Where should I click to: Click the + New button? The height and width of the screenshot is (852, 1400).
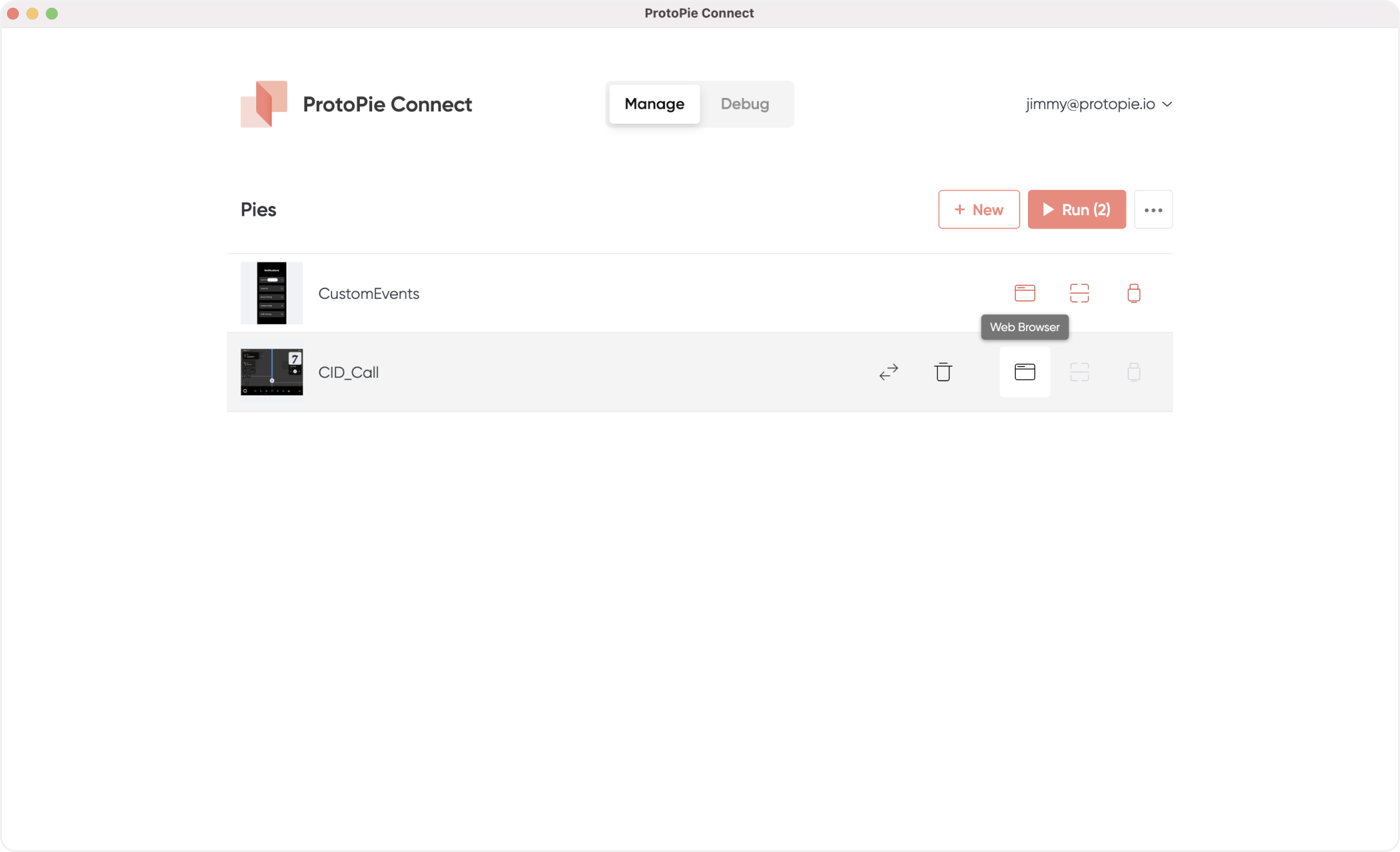tap(978, 209)
